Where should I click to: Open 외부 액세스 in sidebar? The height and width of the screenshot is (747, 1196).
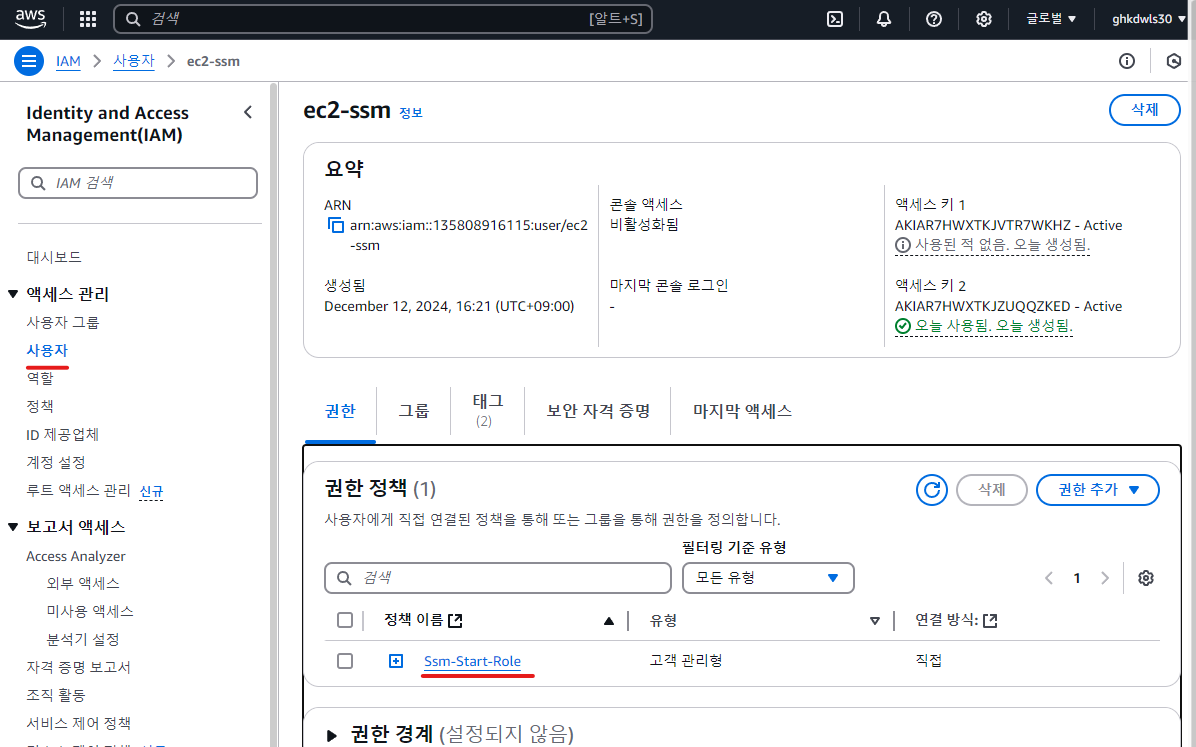tap(83, 584)
